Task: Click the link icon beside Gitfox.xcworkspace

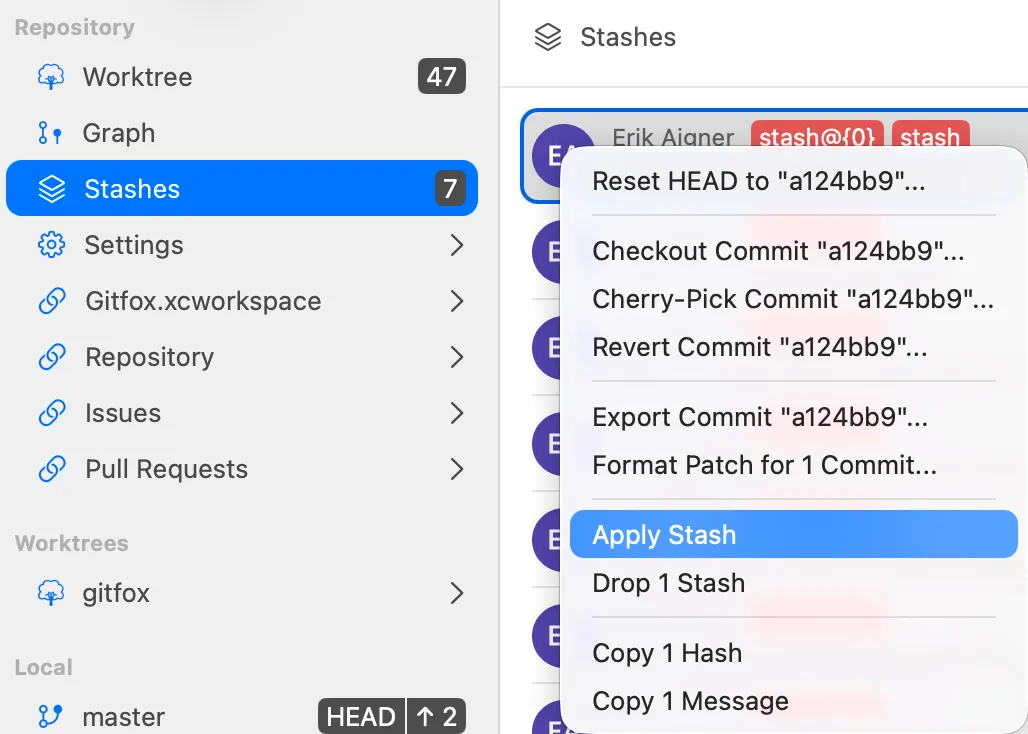Action: click(x=52, y=301)
